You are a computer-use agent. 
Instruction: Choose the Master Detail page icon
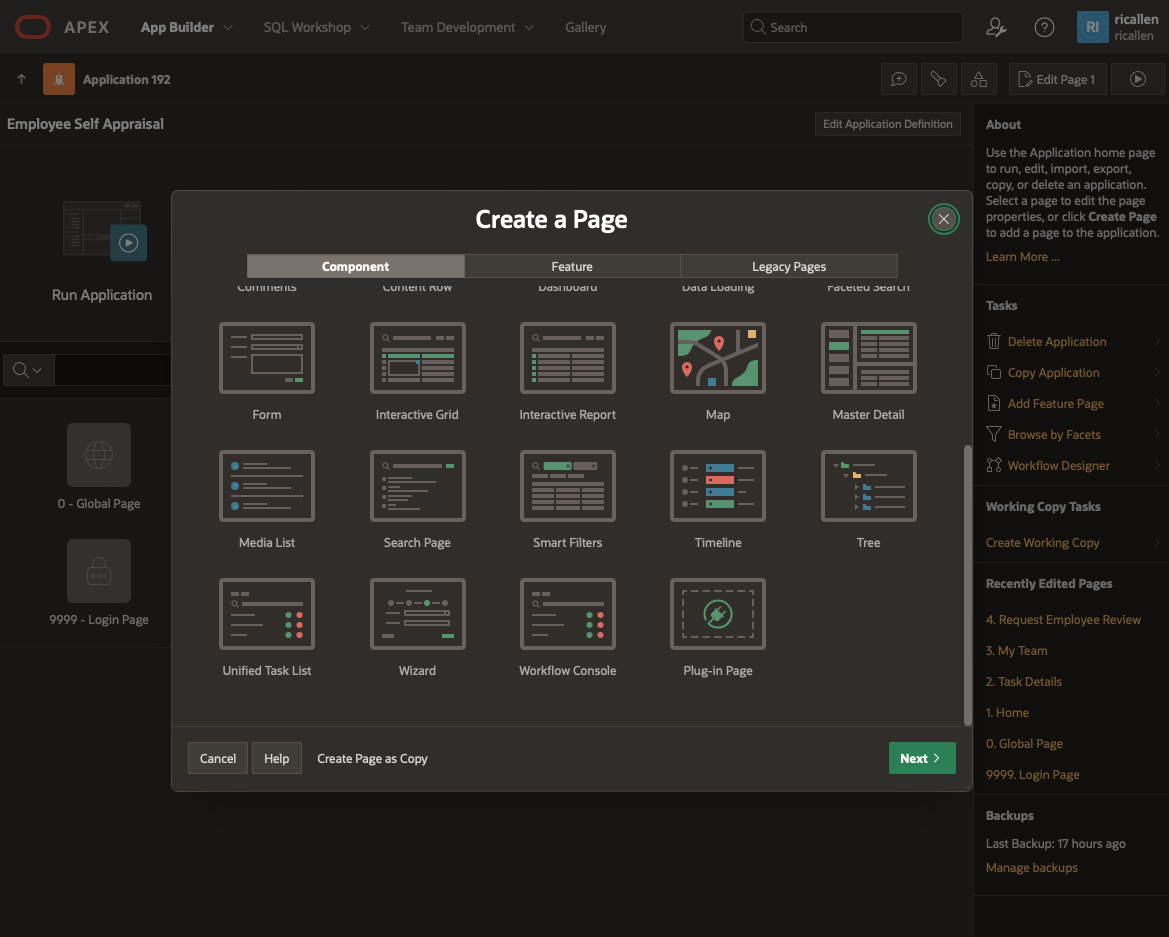click(x=869, y=358)
